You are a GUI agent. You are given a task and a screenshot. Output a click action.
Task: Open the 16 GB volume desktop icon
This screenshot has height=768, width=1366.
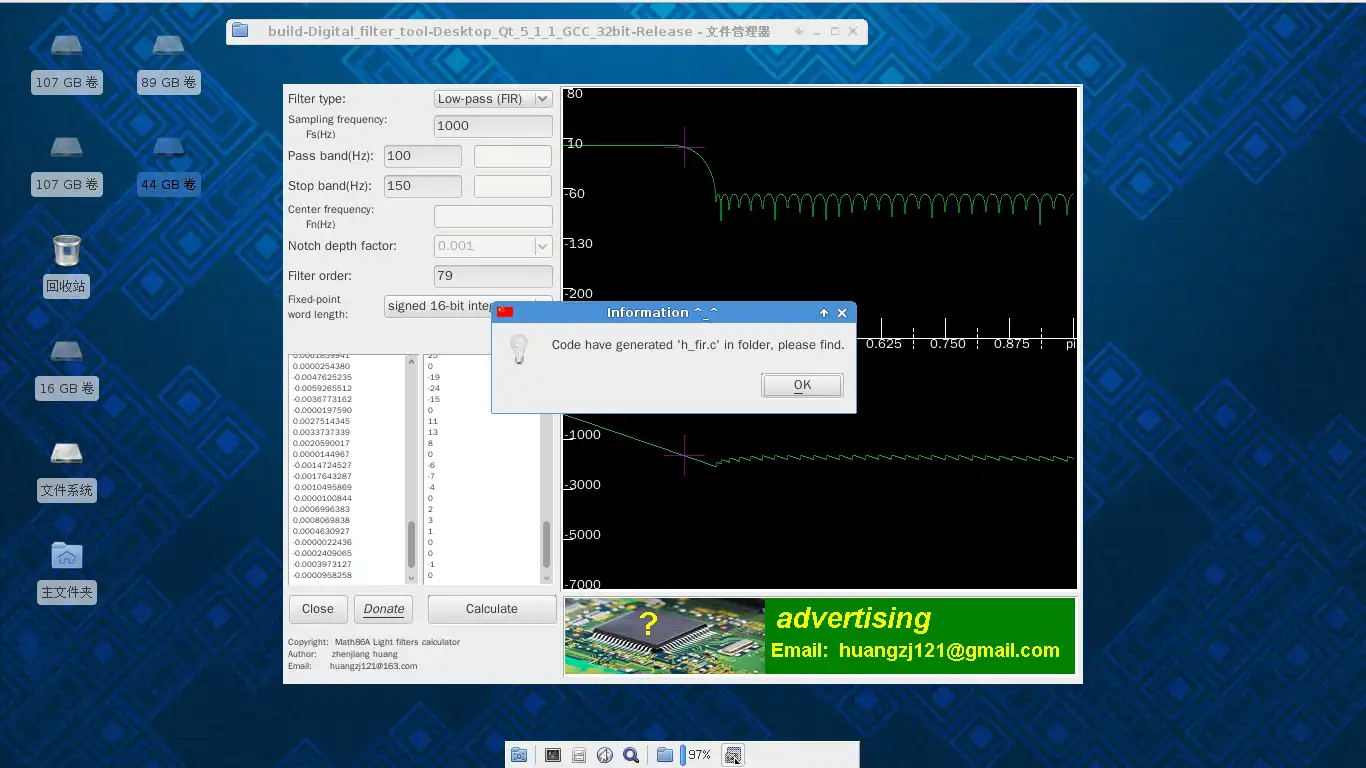66,352
